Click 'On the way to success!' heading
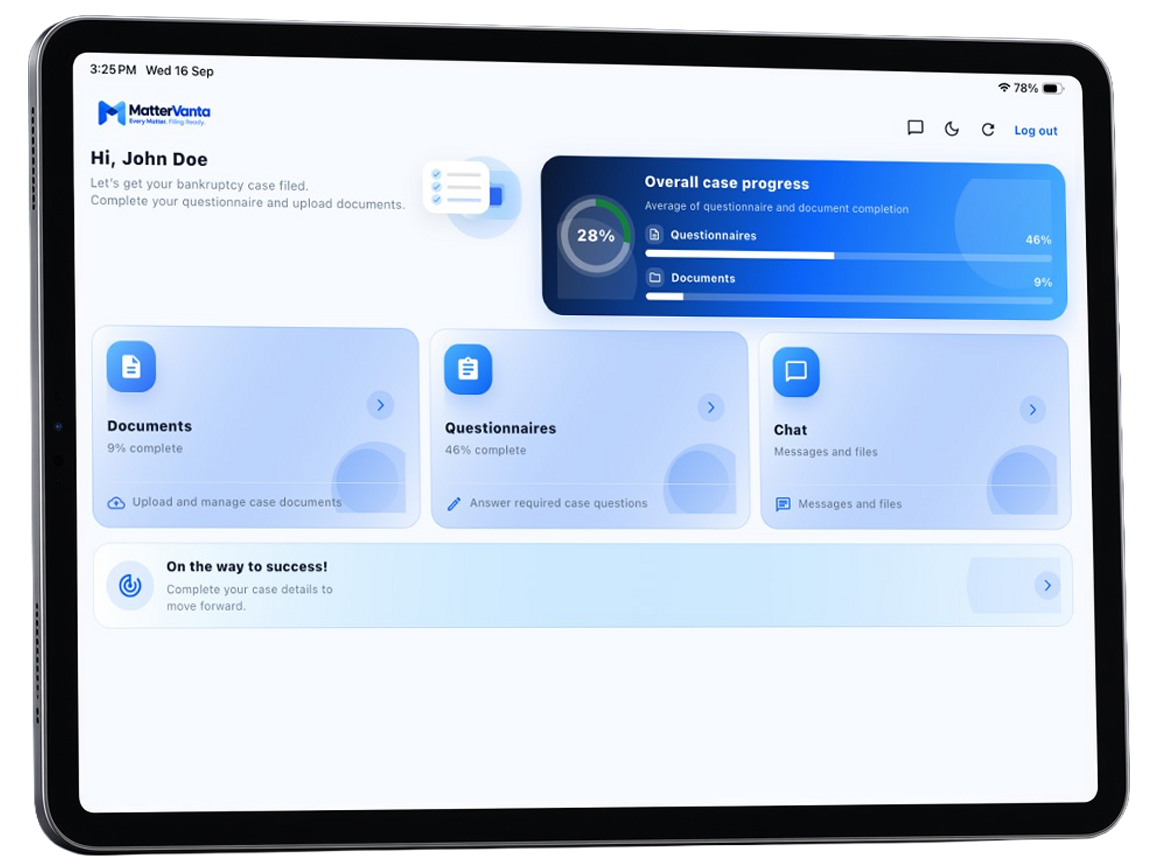 247,566
